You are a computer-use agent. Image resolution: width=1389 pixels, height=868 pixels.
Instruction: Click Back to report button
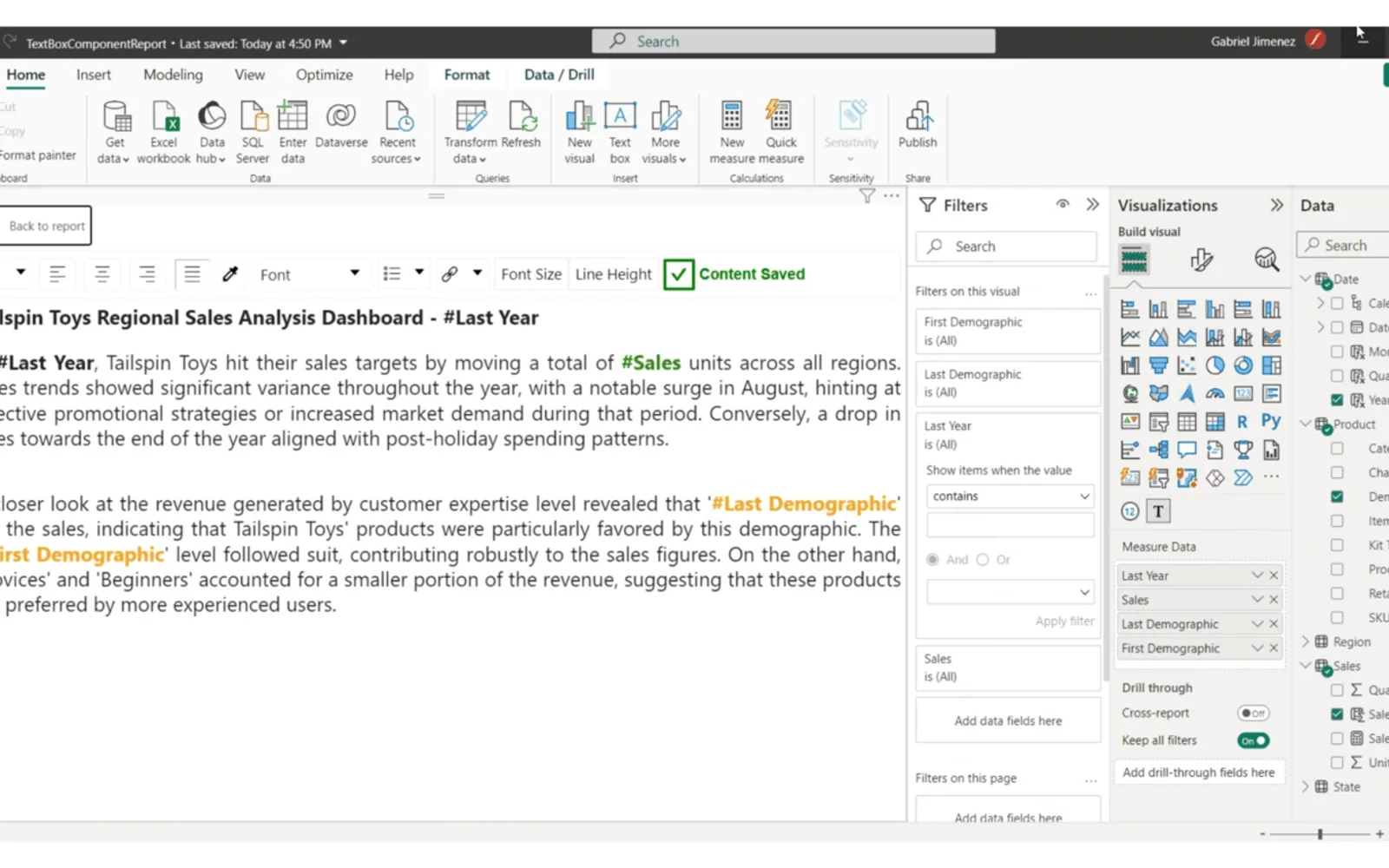pyautogui.click(x=45, y=226)
